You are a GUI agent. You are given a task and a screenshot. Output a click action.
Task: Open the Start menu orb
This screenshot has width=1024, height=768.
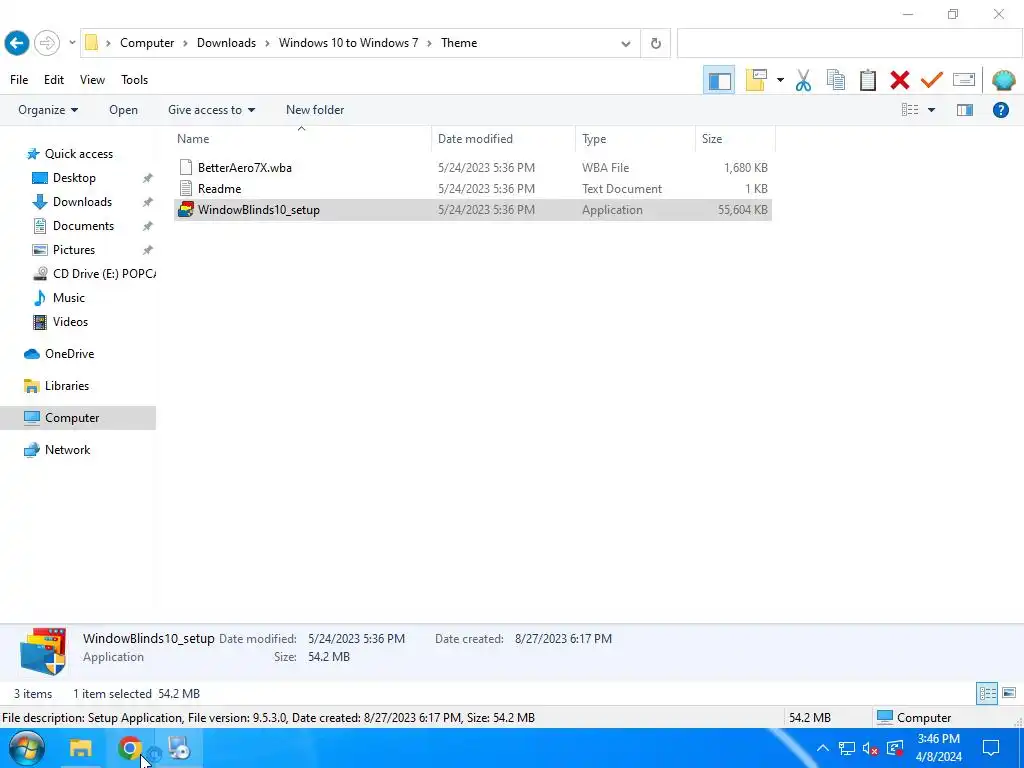26,748
